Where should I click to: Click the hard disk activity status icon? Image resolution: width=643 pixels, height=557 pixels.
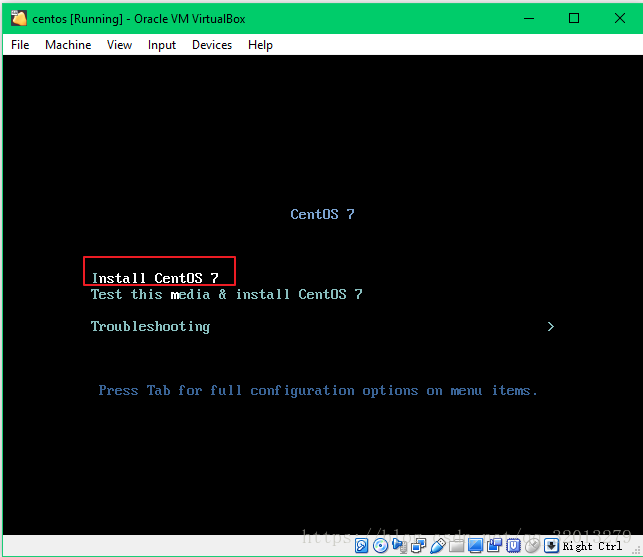tap(361, 546)
